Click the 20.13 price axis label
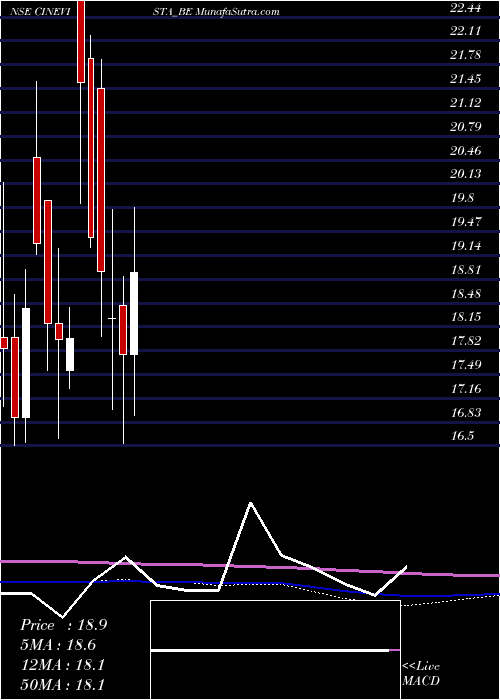The image size is (500, 700). tap(466, 174)
